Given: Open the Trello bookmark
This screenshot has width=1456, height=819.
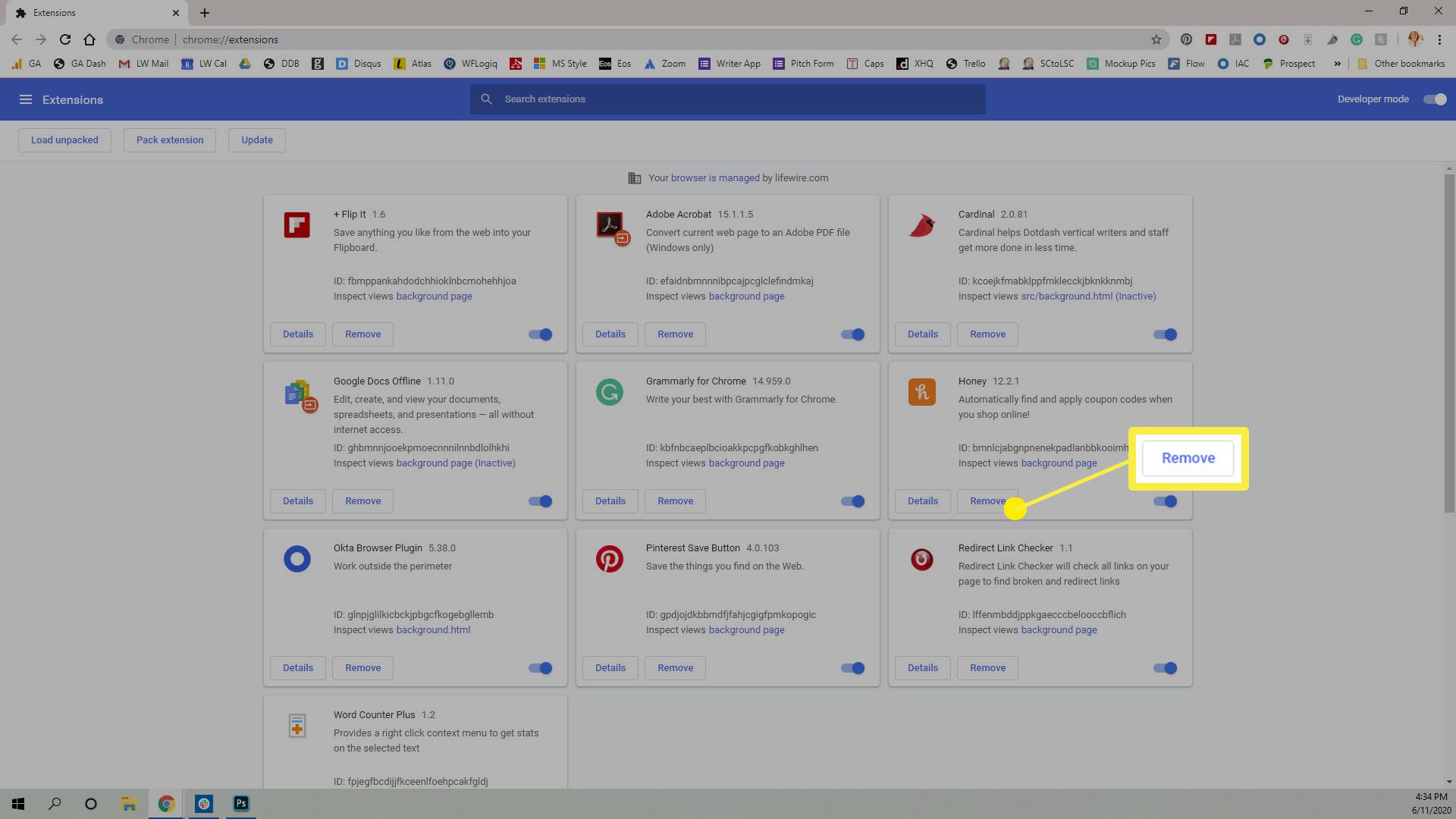Looking at the screenshot, I should [965, 64].
